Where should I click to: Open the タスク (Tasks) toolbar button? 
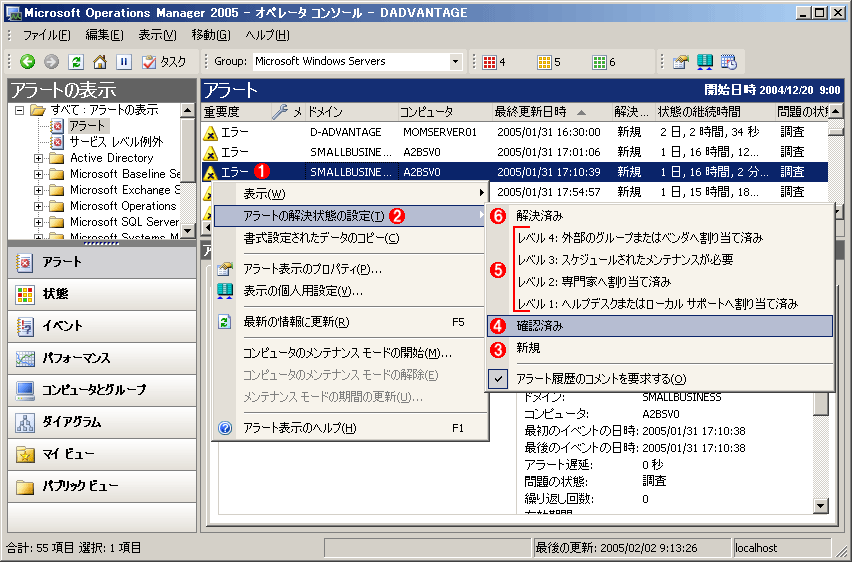164,61
